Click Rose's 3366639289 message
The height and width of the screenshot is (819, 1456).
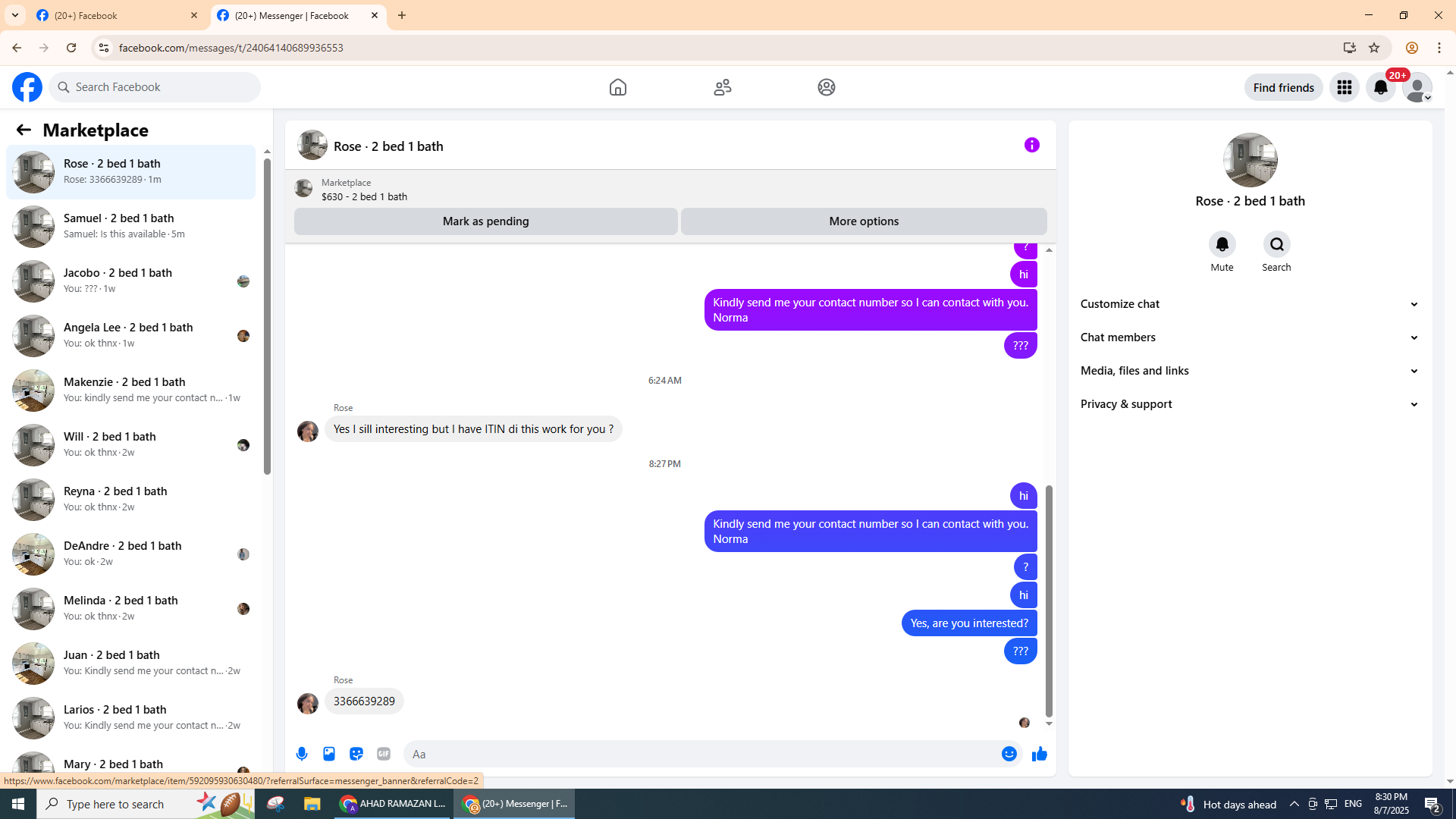pos(364,701)
